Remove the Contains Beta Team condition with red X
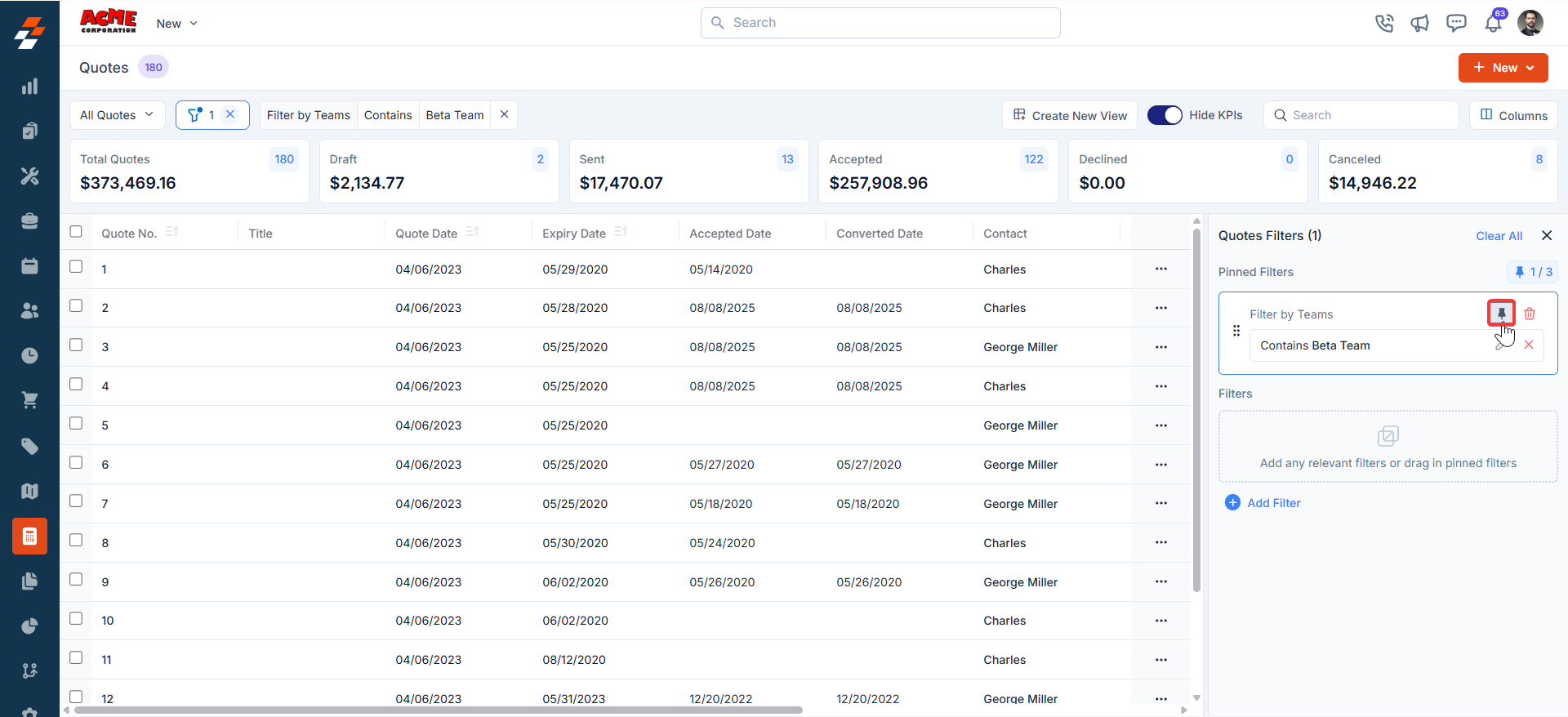Image resolution: width=1568 pixels, height=717 pixels. (x=1529, y=345)
